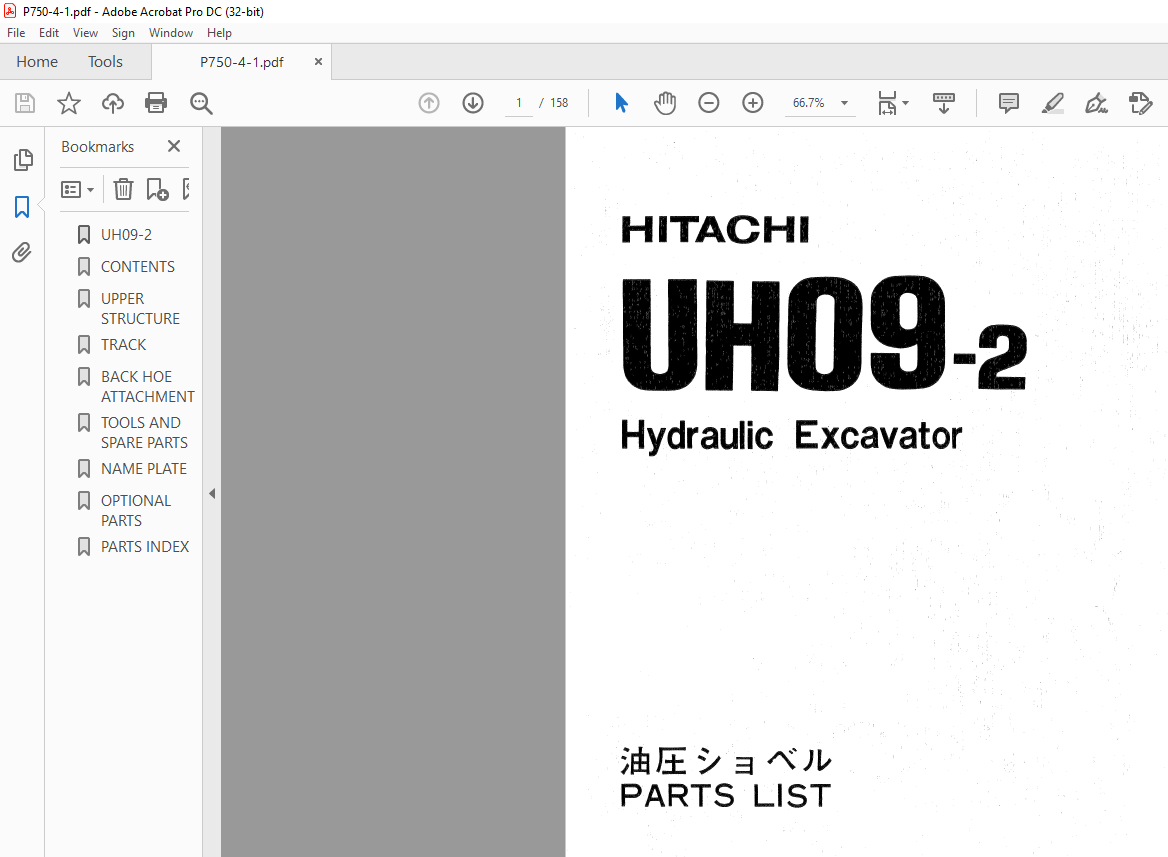Activate the Hand pan tool
Image resolution: width=1168 pixels, height=857 pixels.
click(664, 103)
